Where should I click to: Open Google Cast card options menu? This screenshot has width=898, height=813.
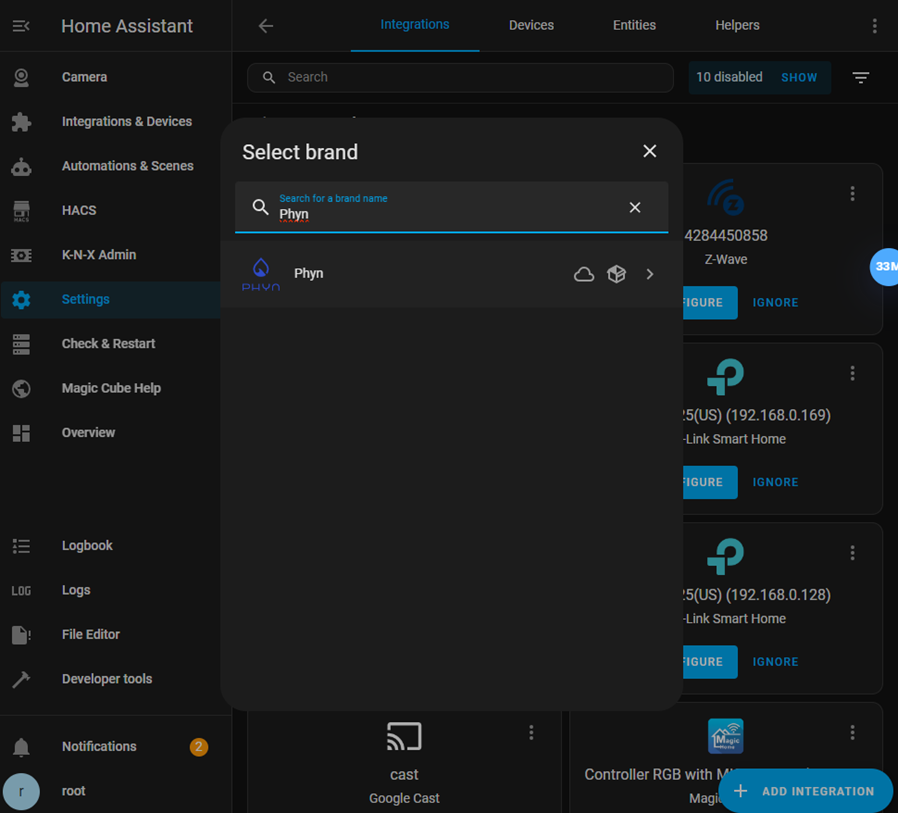coord(531,733)
